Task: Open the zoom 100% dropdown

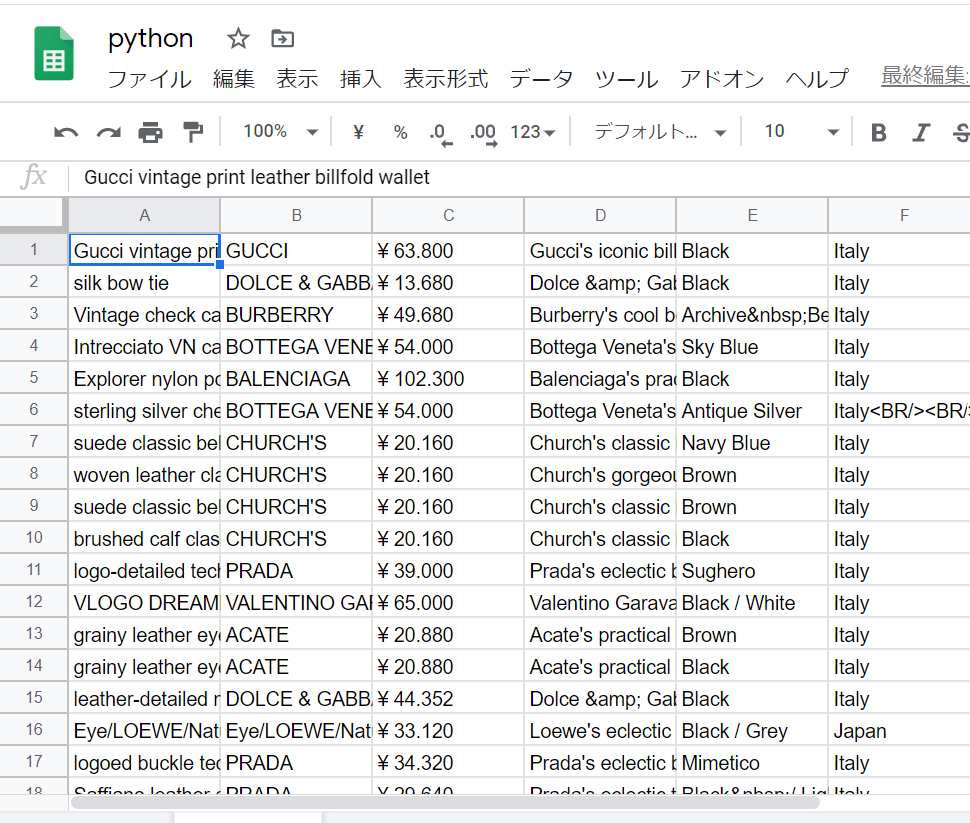Action: point(281,132)
